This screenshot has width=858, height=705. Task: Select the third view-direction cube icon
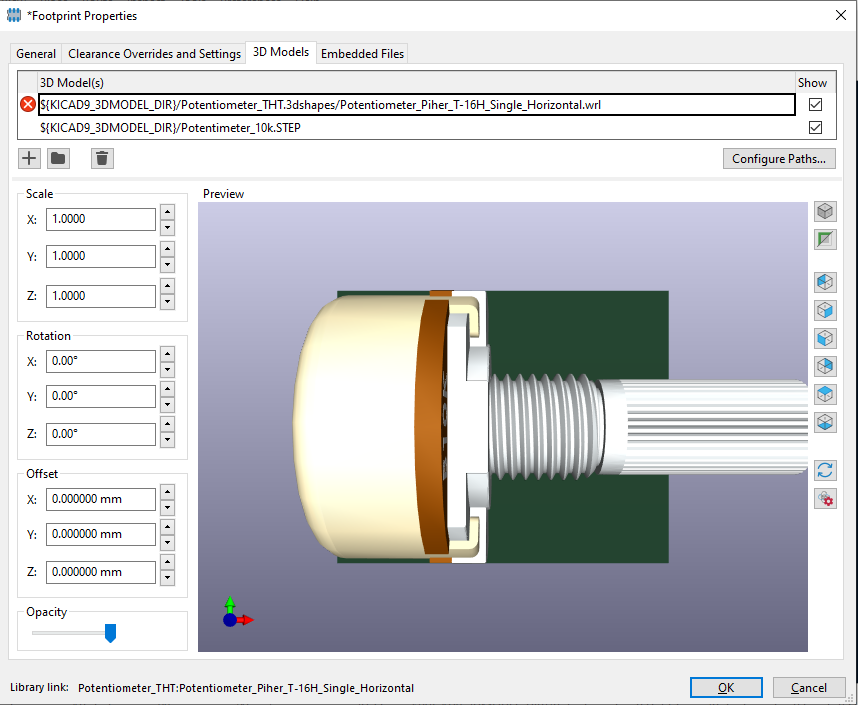click(x=825, y=338)
